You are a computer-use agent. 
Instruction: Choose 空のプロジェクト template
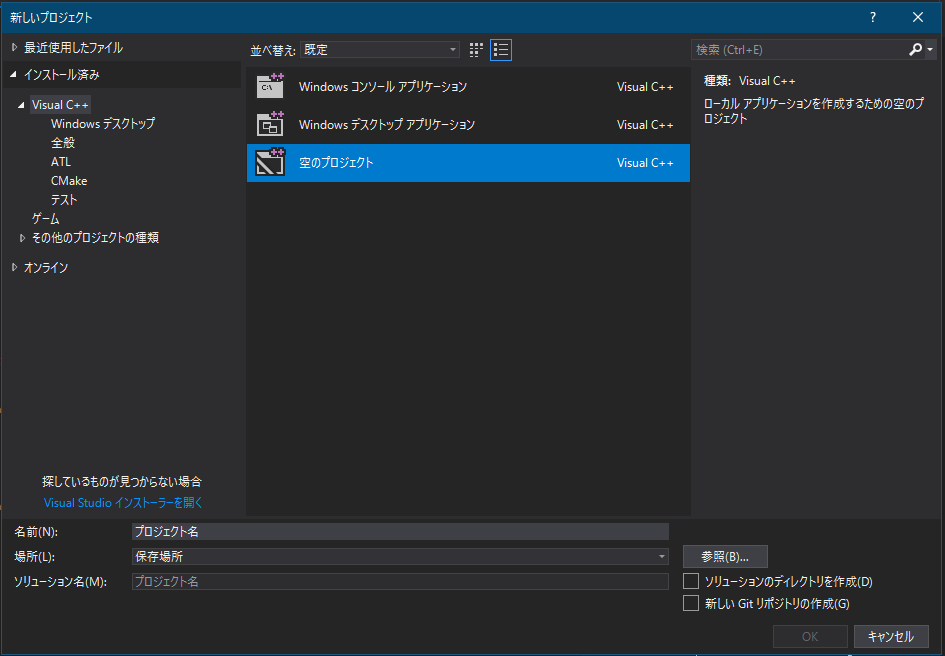468,162
